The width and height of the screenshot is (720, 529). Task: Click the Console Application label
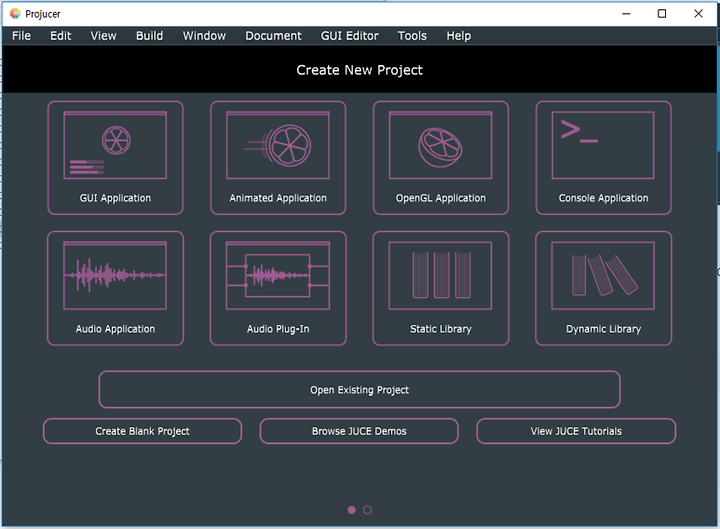603,198
